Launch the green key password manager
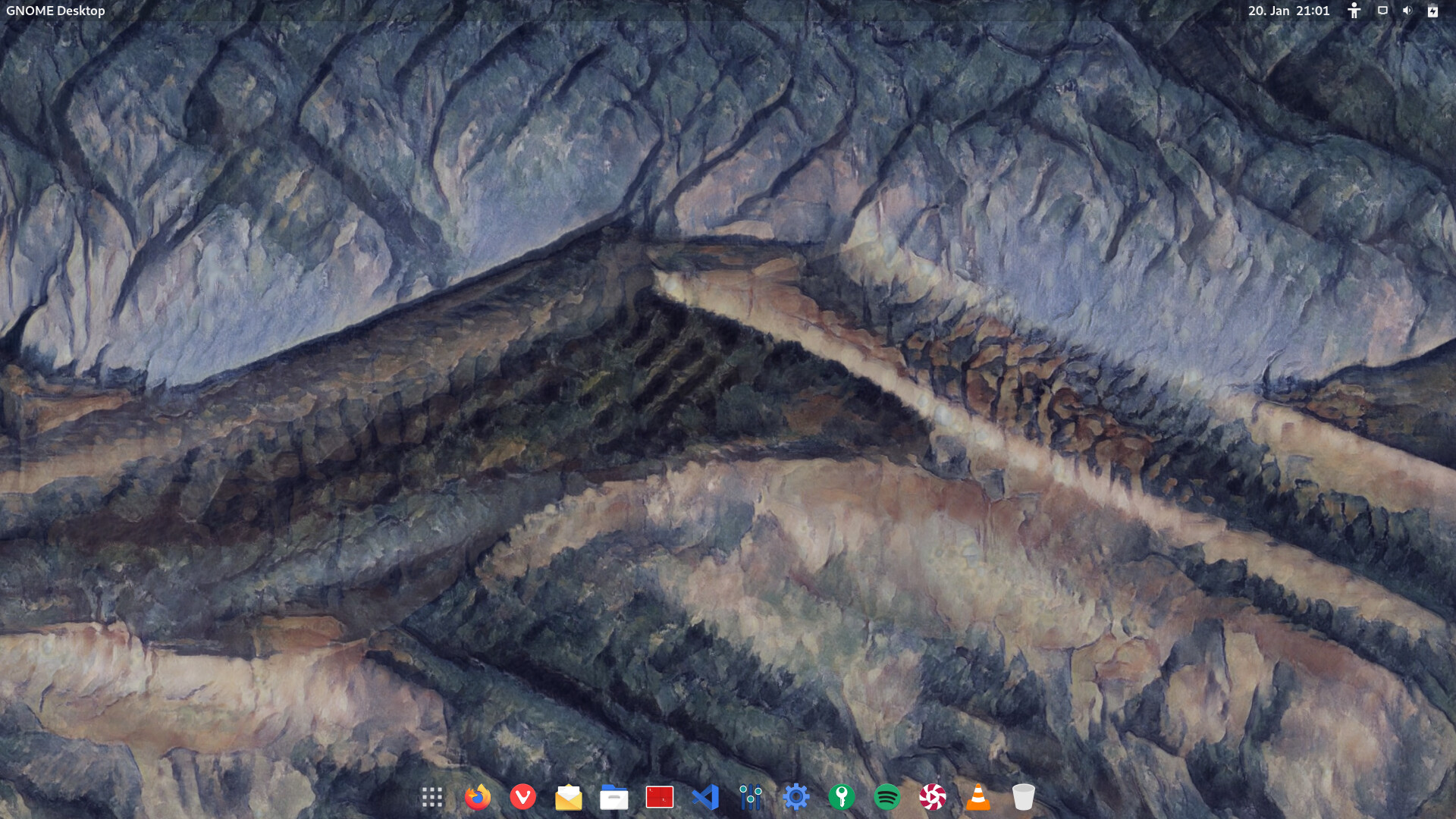This screenshot has height=819, width=1456. pos(841,797)
